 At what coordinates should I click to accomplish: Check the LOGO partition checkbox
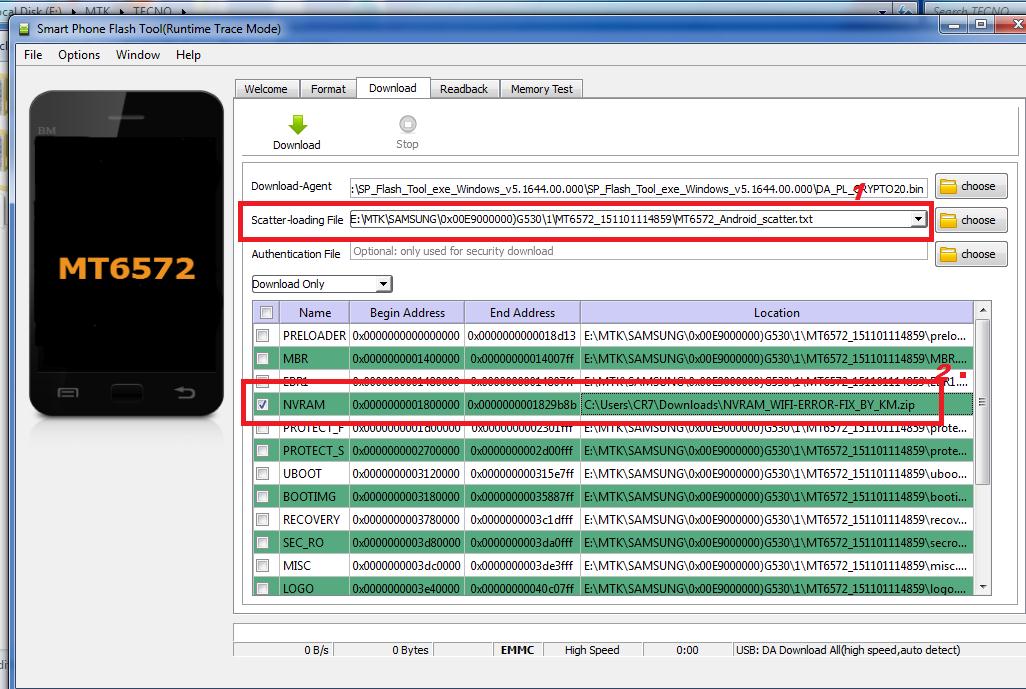click(x=262, y=588)
